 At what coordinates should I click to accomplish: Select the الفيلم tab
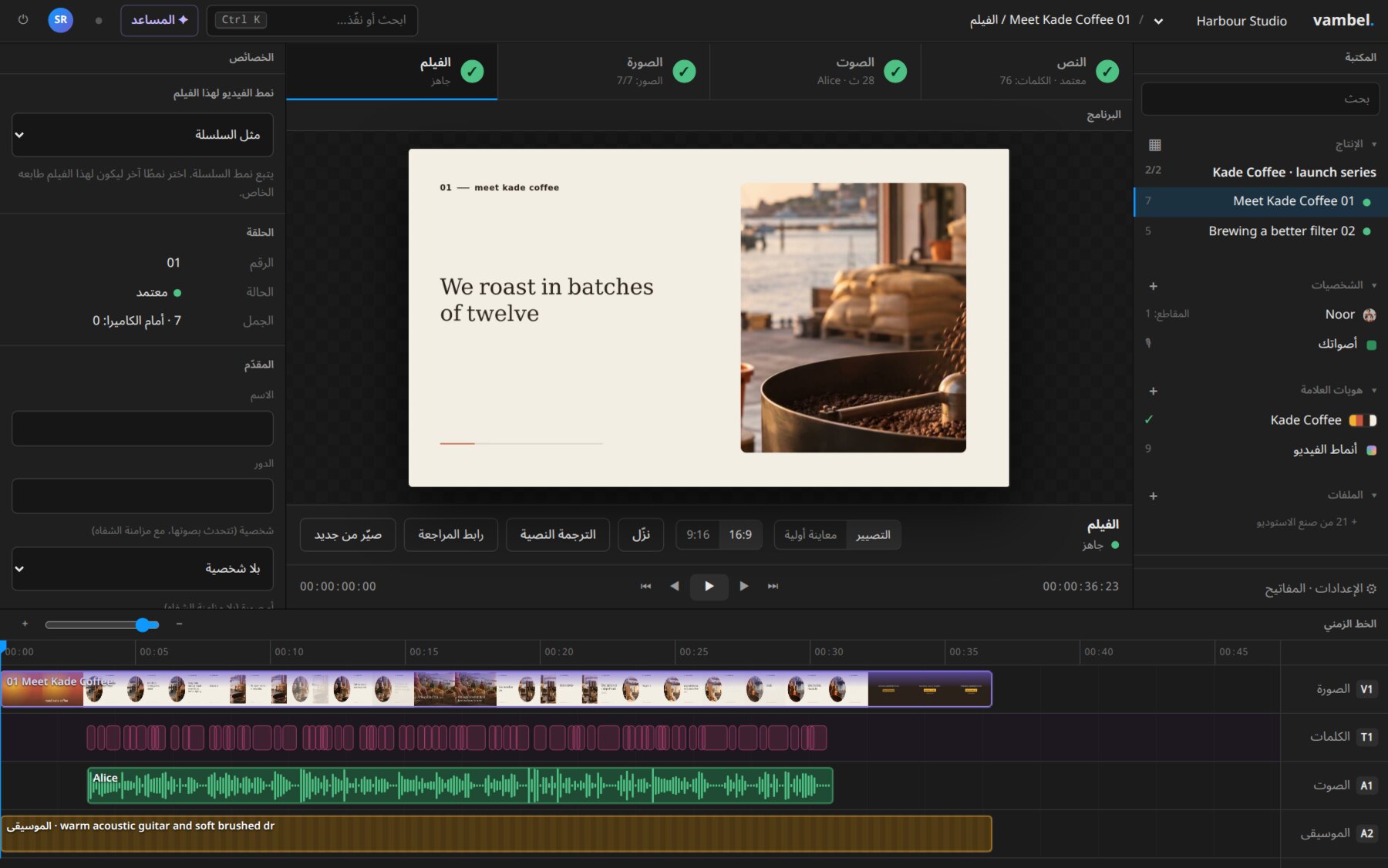click(392, 72)
